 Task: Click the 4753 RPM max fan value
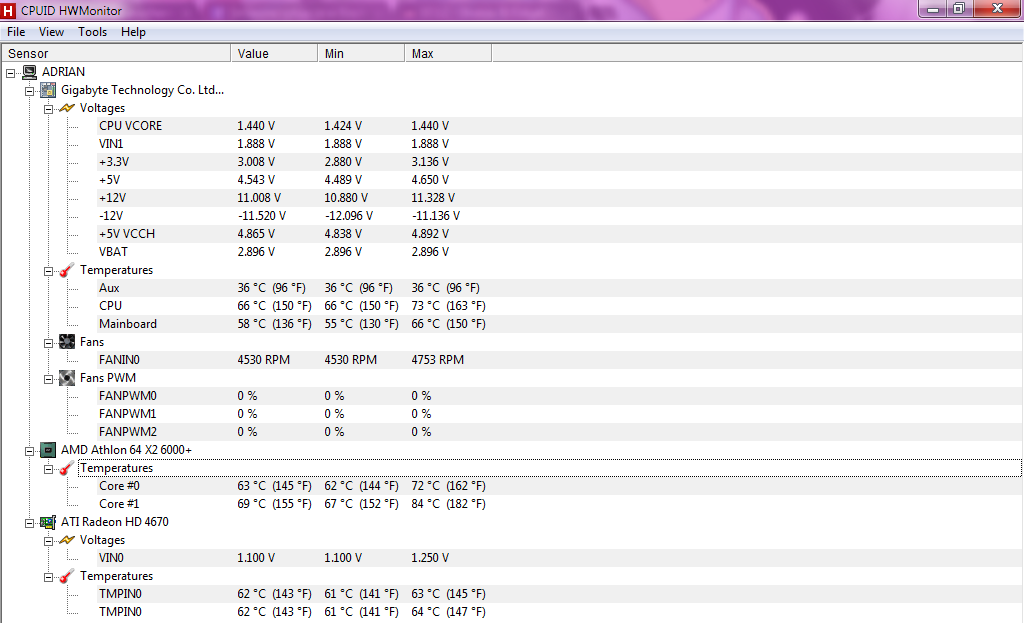tap(438, 360)
